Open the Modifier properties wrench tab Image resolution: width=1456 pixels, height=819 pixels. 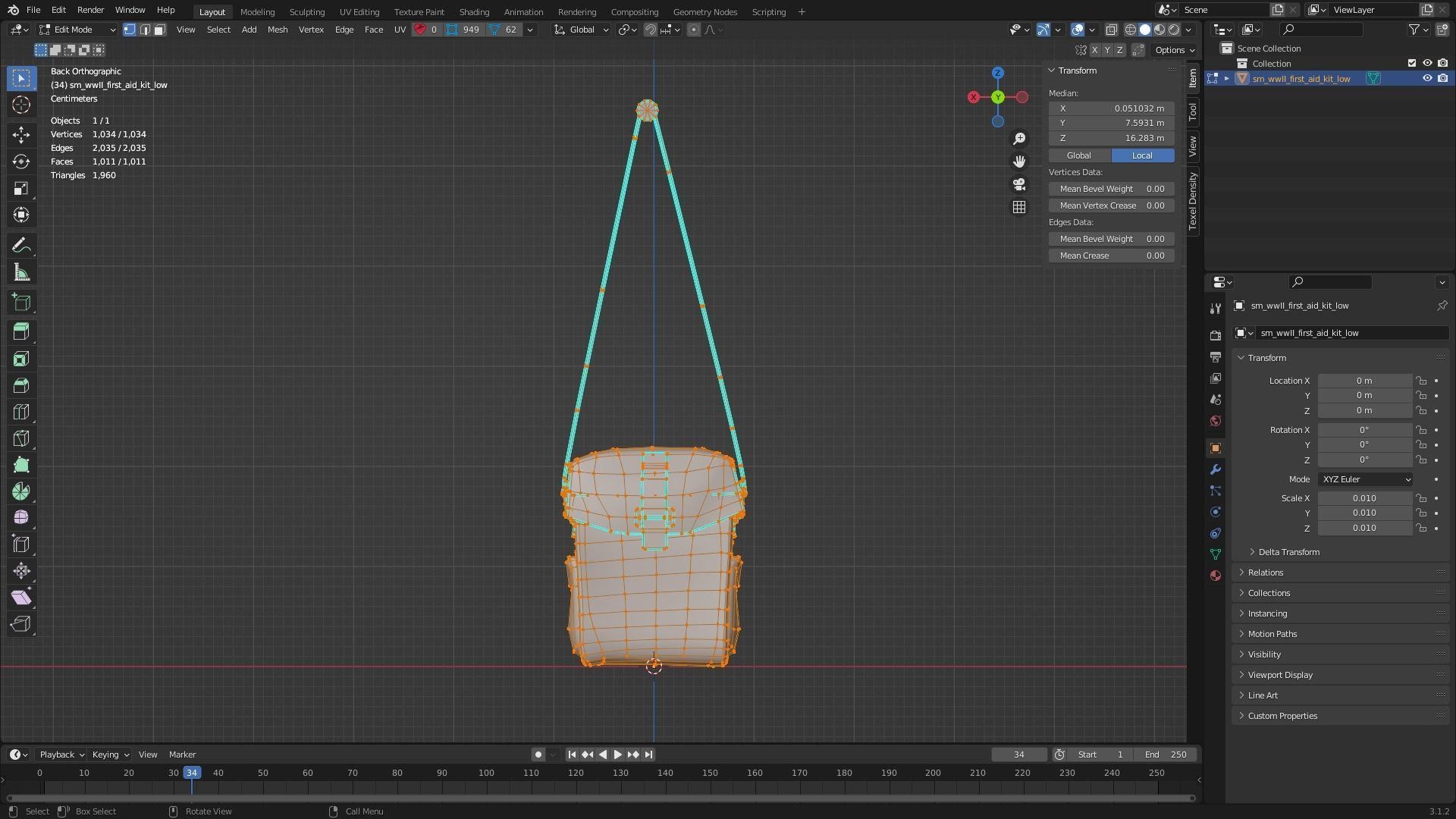click(x=1216, y=469)
